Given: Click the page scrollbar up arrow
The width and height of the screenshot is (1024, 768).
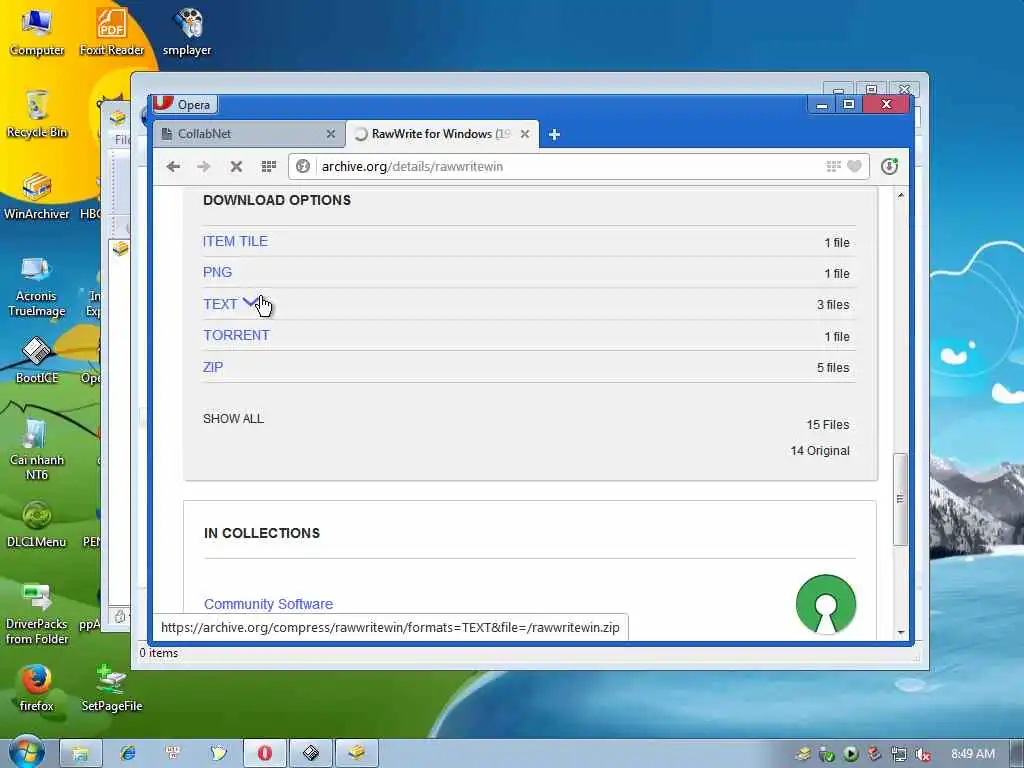Looking at the screenshot, I should pyautogui.click(x=901, y=196).
